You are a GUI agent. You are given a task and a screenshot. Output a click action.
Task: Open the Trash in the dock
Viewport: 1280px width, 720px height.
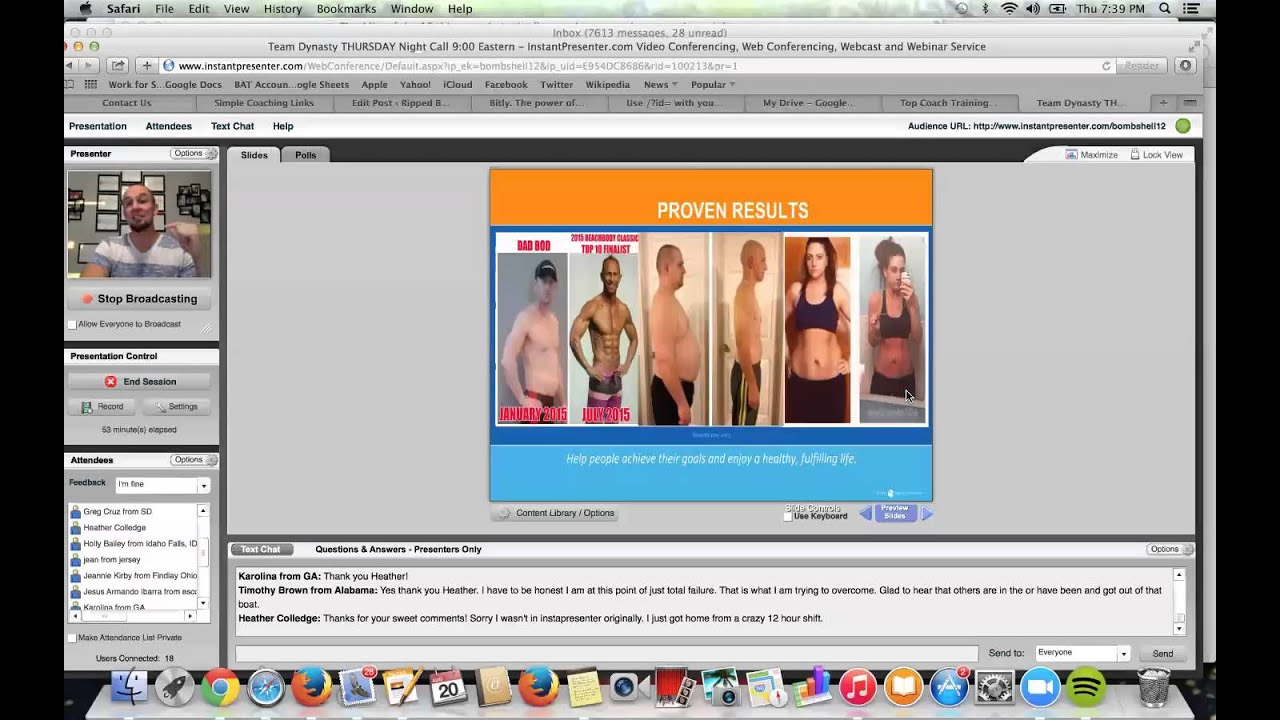[x=1153, y=688]
